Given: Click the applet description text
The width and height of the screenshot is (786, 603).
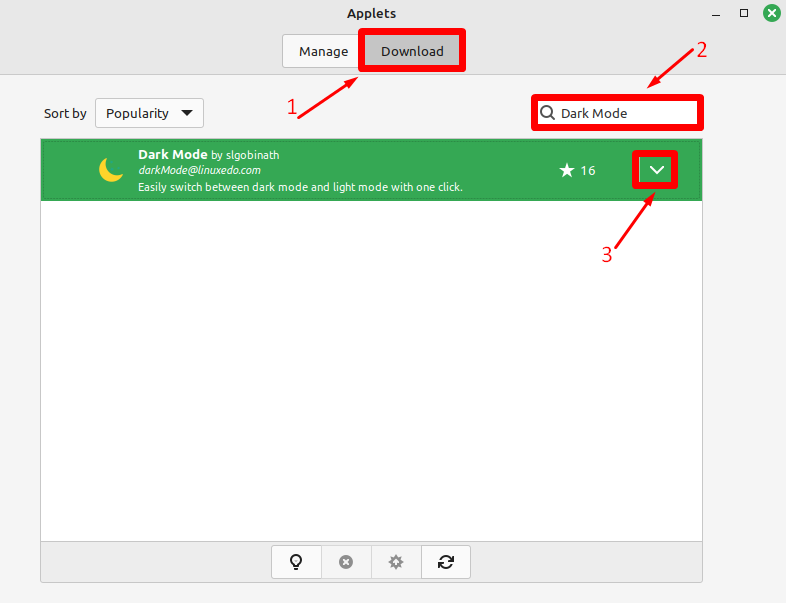Looking at the screenshot, I should 300,187.
